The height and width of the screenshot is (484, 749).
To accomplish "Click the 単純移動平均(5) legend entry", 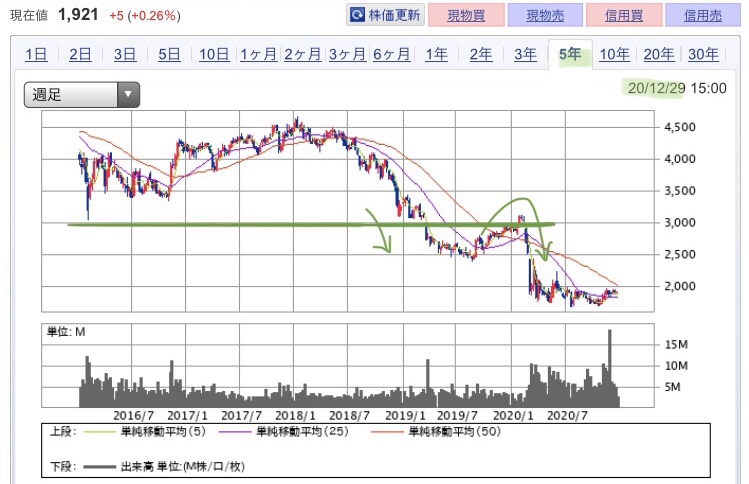I will coord(144,432).
